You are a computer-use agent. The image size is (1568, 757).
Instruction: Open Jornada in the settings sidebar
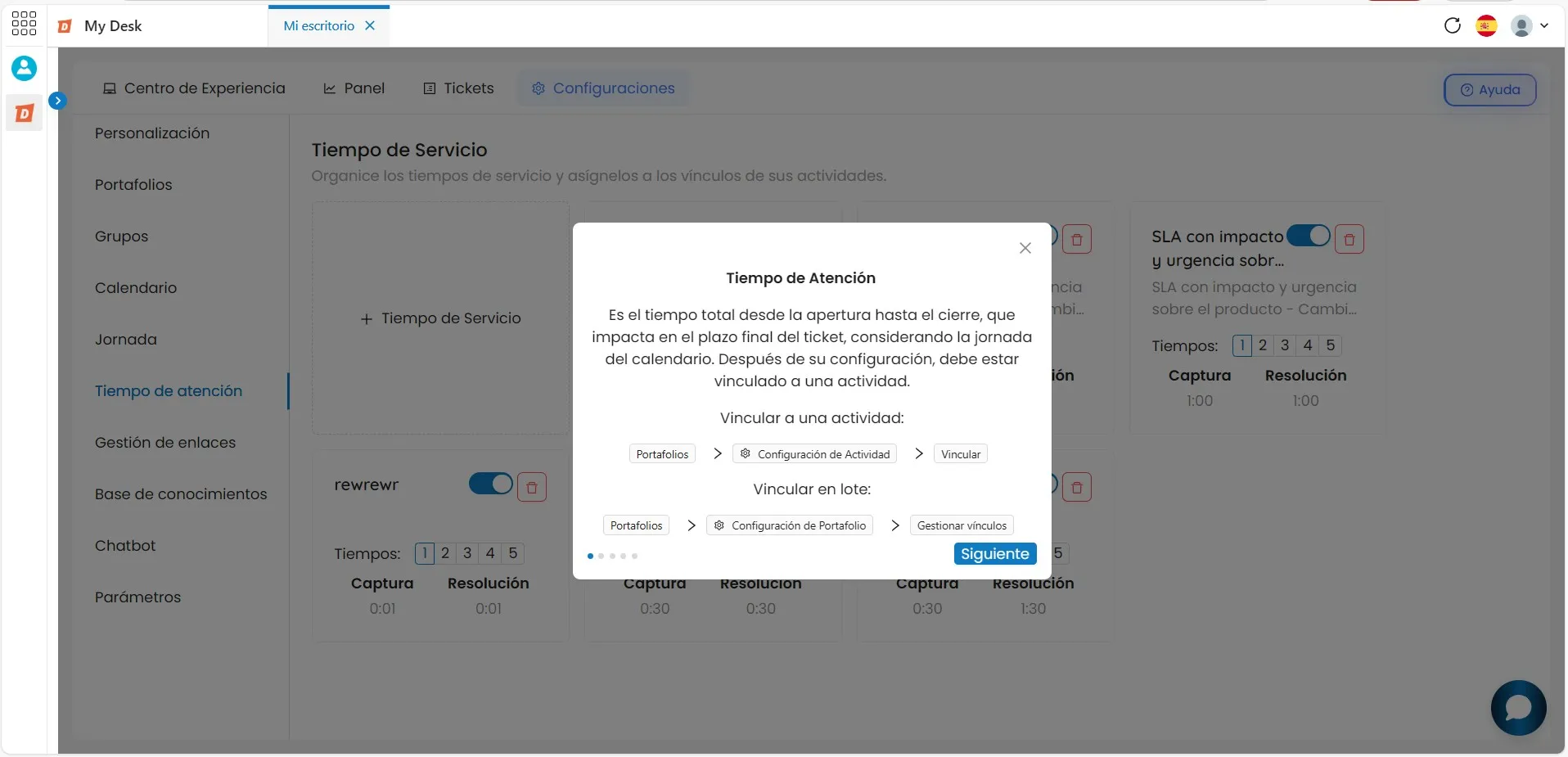[125, 340]
